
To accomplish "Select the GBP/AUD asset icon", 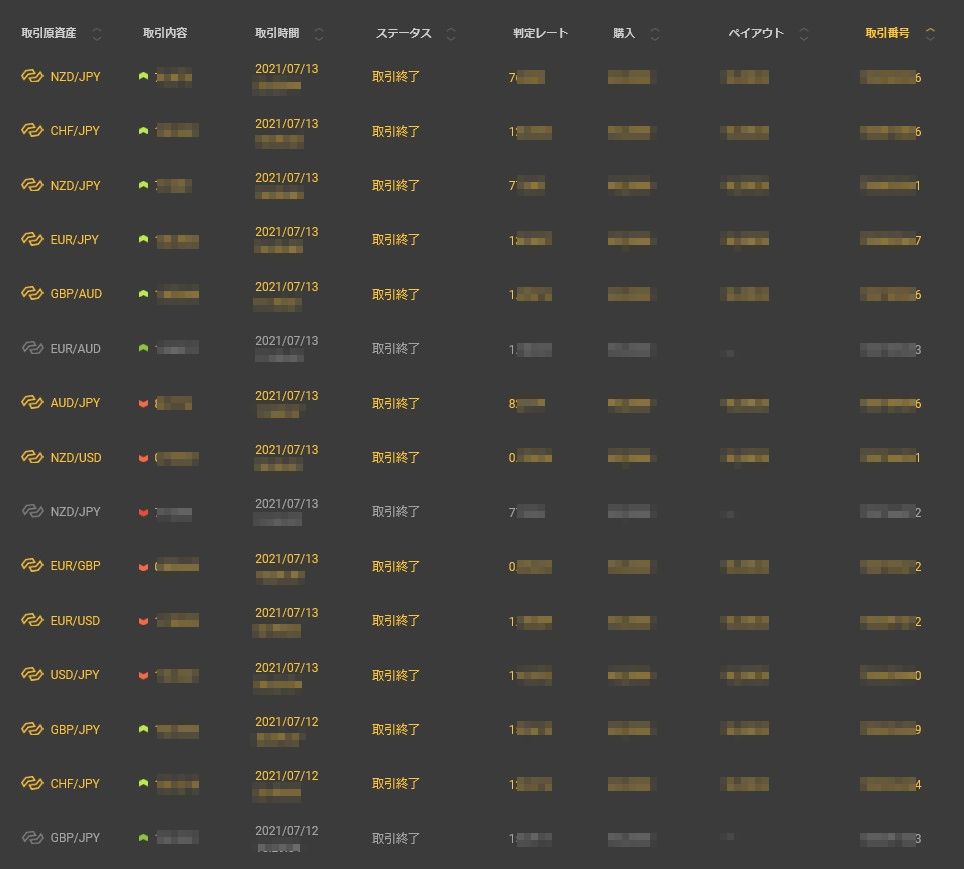I will (32, 294).
